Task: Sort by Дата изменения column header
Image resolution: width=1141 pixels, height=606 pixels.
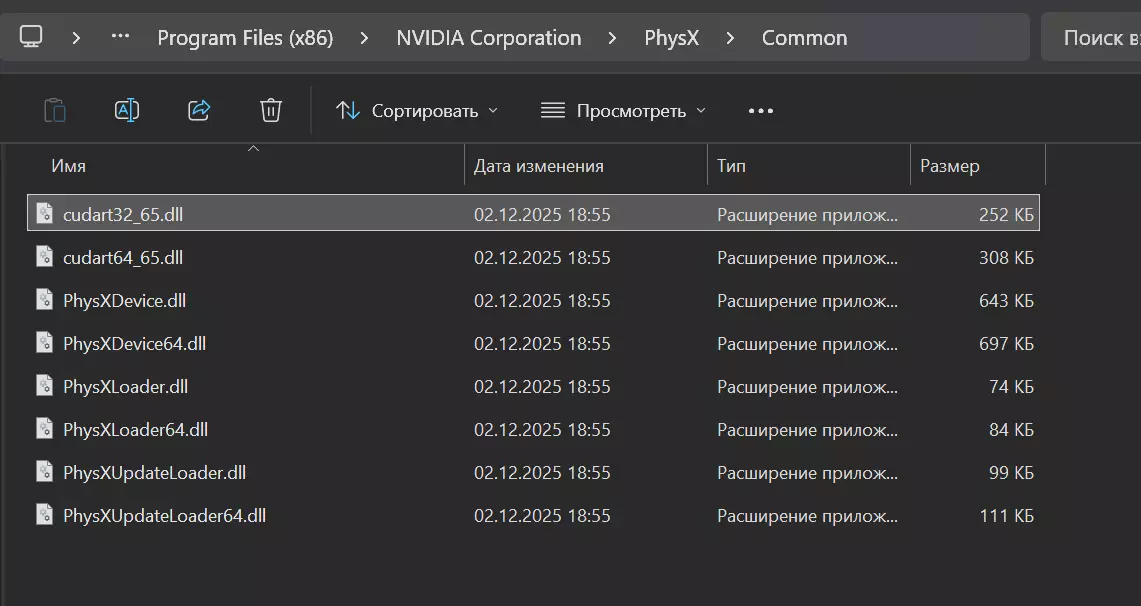Action: tap(538, 166)
